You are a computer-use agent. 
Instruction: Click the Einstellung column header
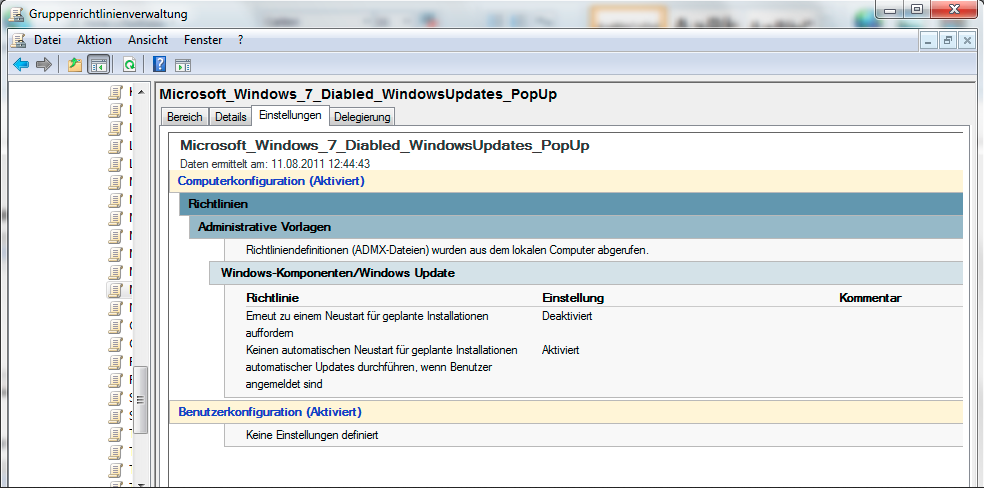point(573,297)
